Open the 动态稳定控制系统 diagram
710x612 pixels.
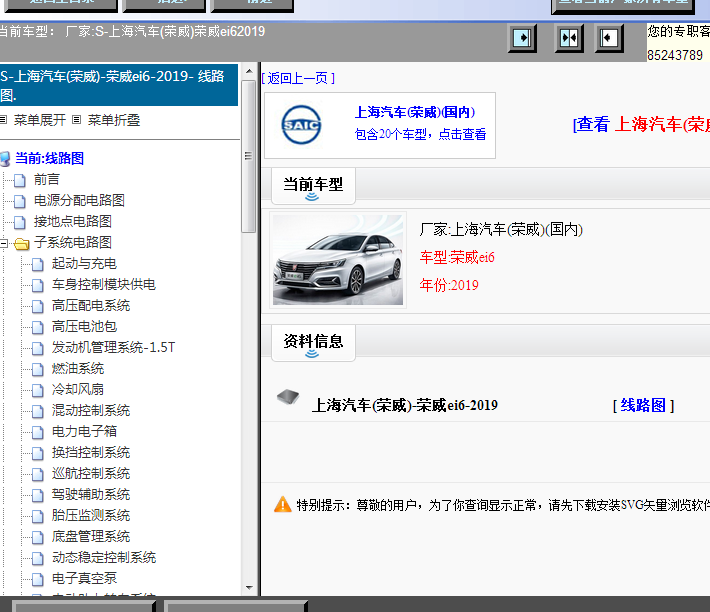click(104, 557)
